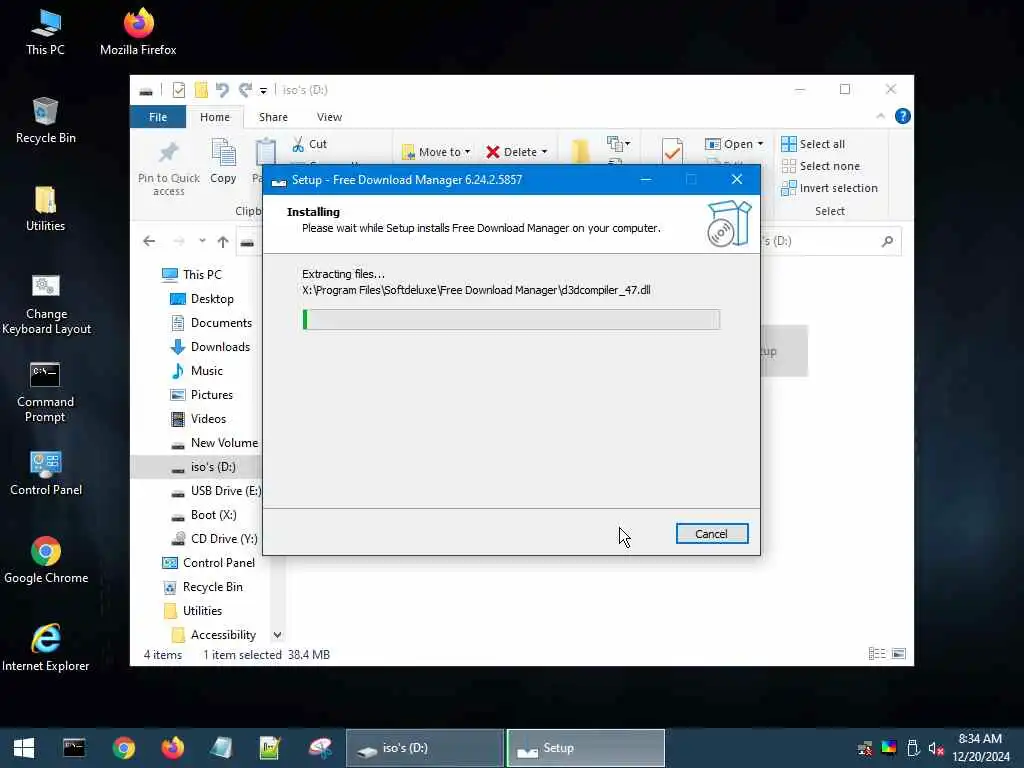
Task: Switch to the Home ribbon tab
Action: [215, 117]
